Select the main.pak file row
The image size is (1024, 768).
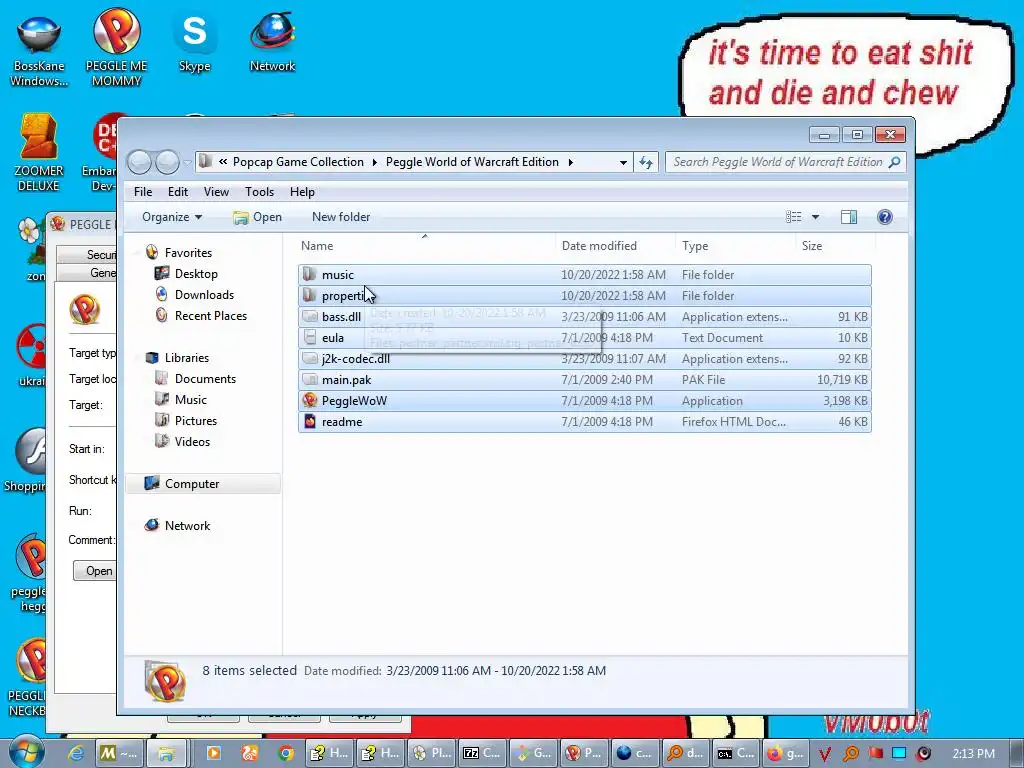point(584,379)
